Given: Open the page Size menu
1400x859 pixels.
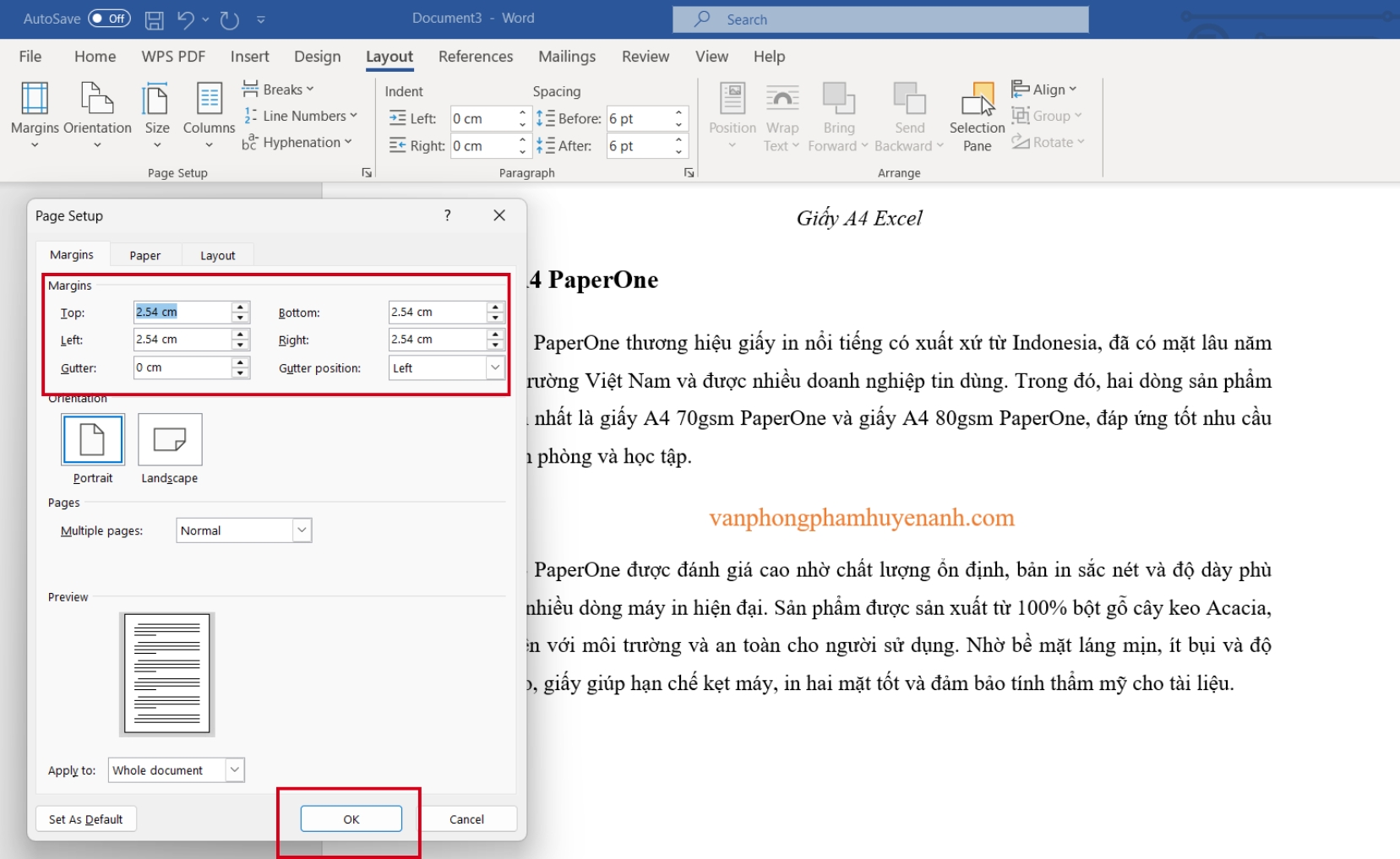Looking at the screenshot, I should point(157,116).
